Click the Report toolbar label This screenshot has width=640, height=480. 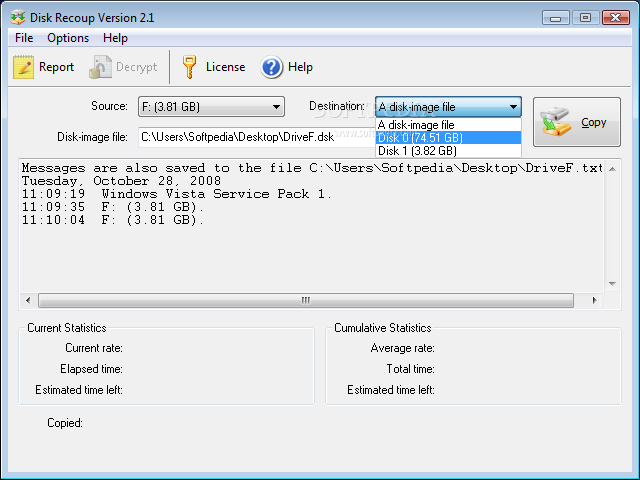tap(56, 67)
